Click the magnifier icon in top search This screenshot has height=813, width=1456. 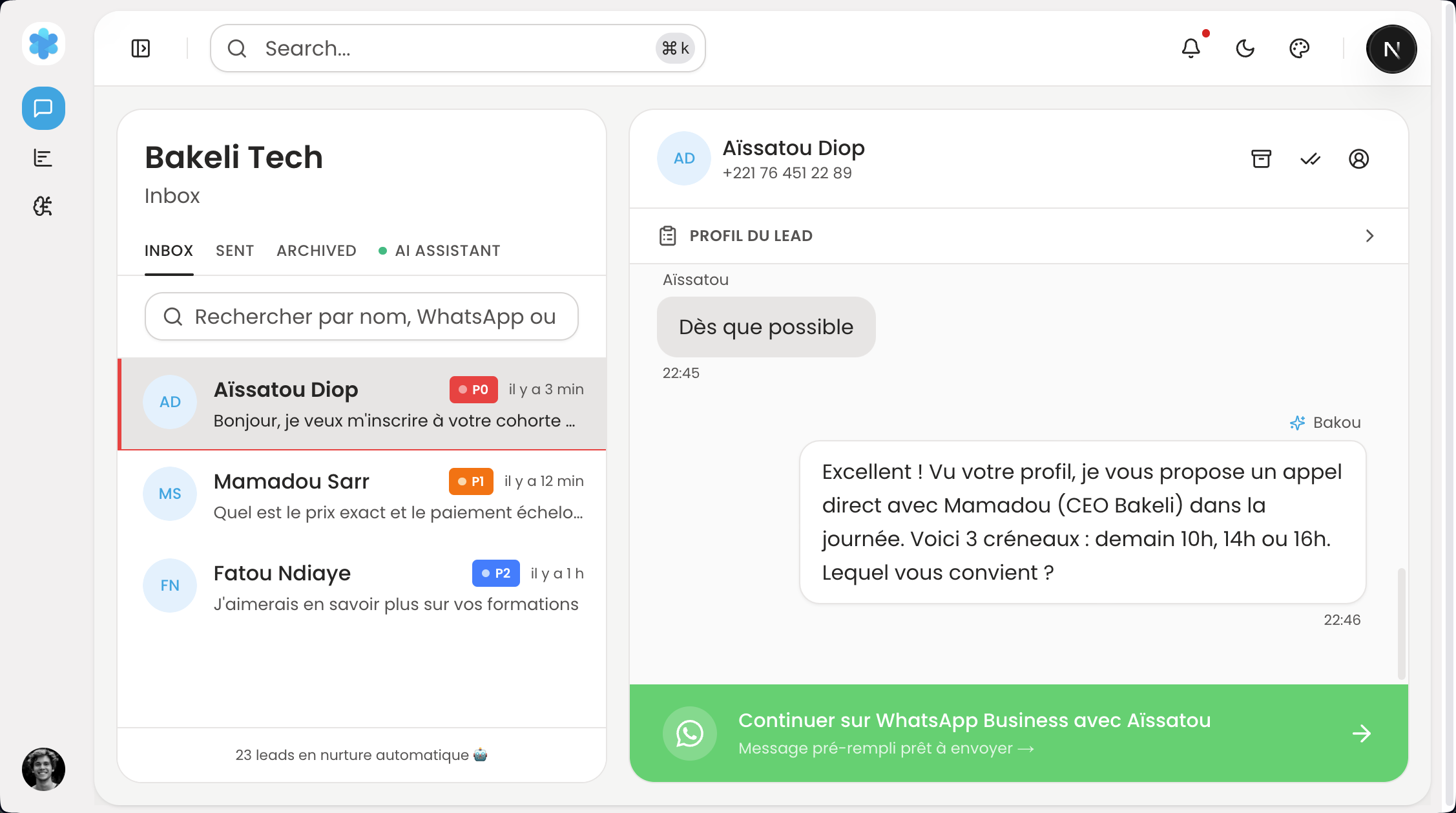(237, 48)
